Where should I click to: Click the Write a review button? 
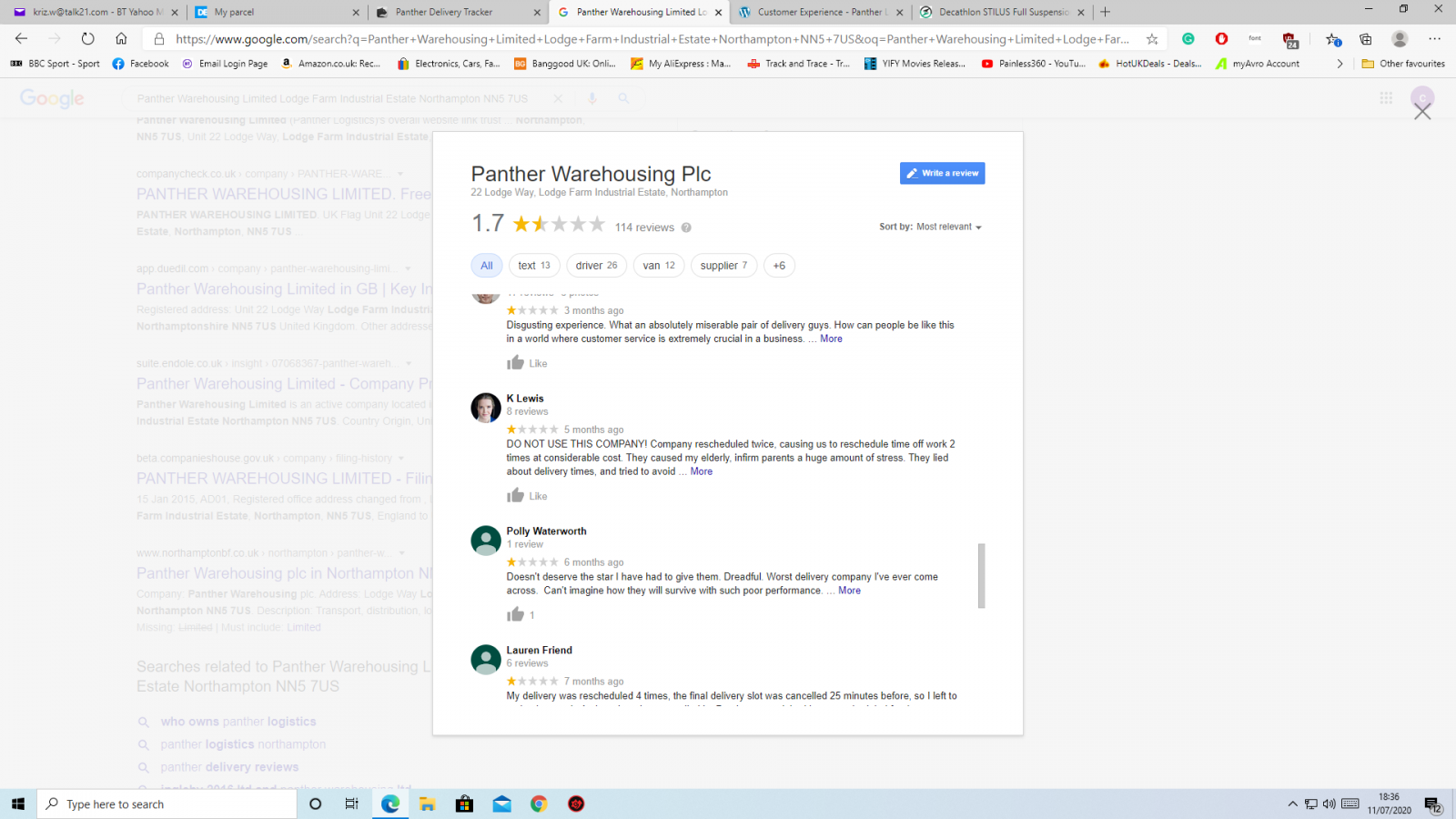[x=942, y=173]
